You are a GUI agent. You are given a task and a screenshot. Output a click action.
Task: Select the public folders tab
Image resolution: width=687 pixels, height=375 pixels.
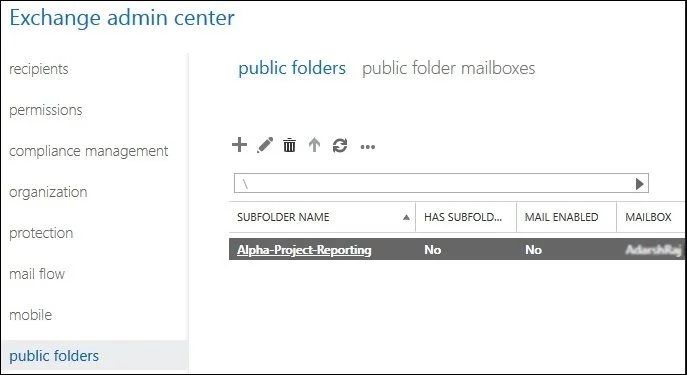point(292,68)
